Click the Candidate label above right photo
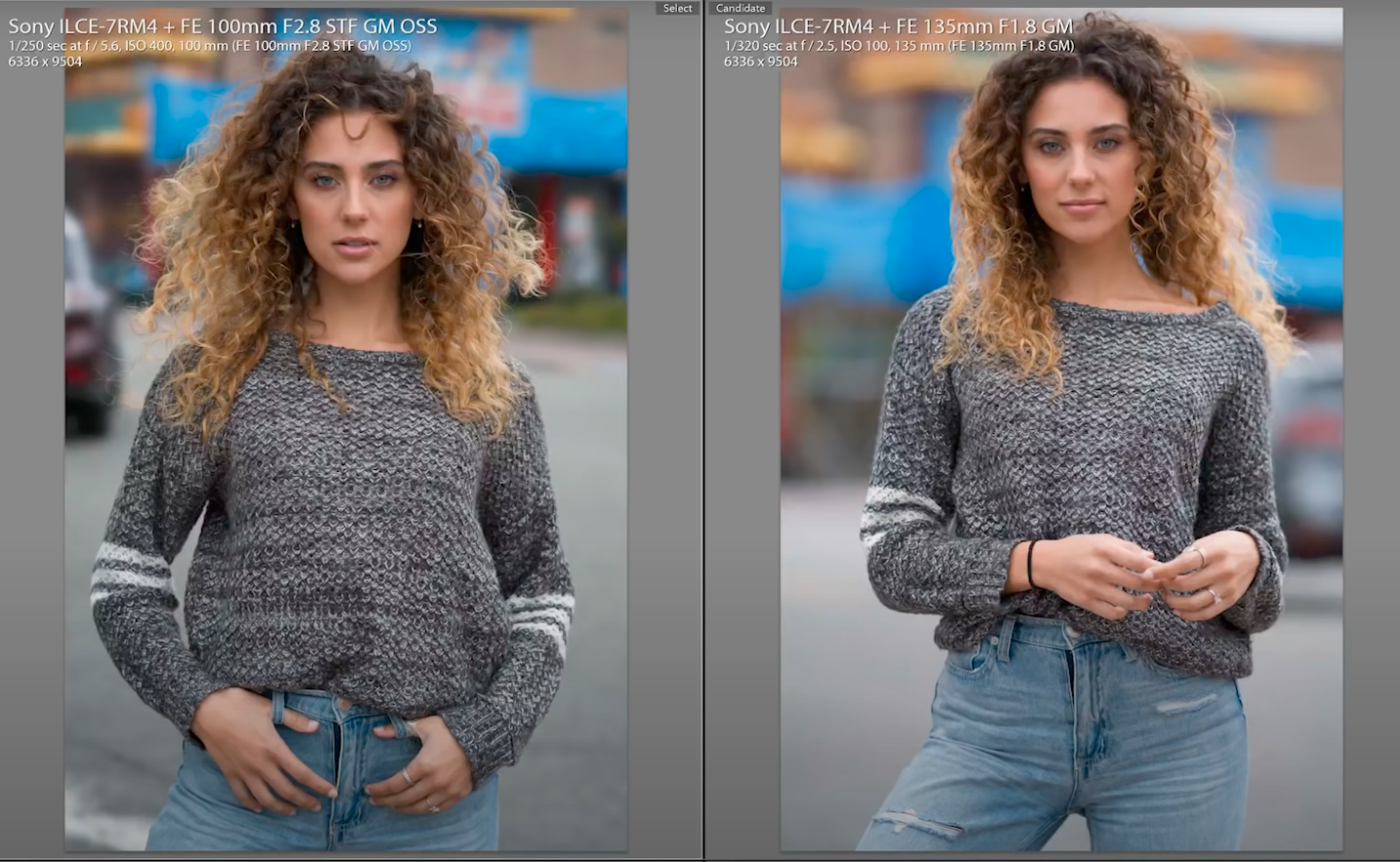Screen dimensions: 1400x862 coord(740,8)
